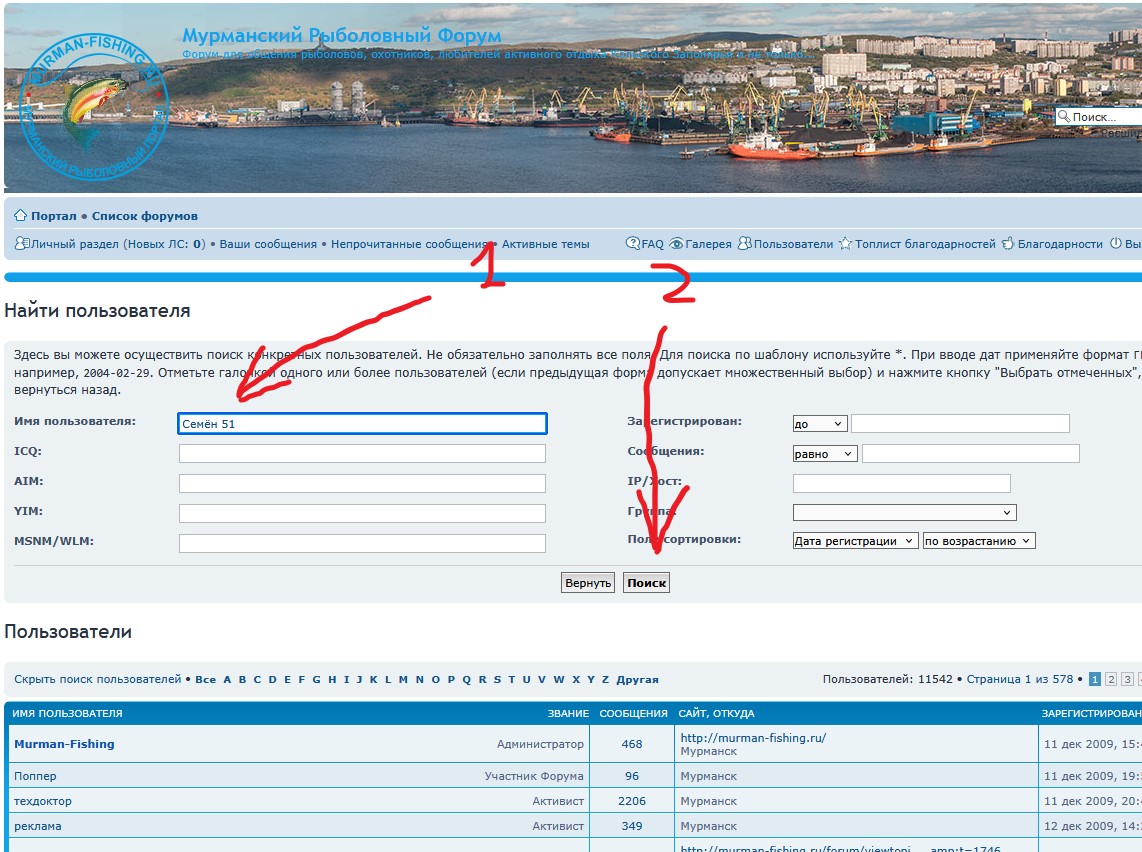Click the home icon beside Портал
1142x852 pixels.
tap(20, 216)
